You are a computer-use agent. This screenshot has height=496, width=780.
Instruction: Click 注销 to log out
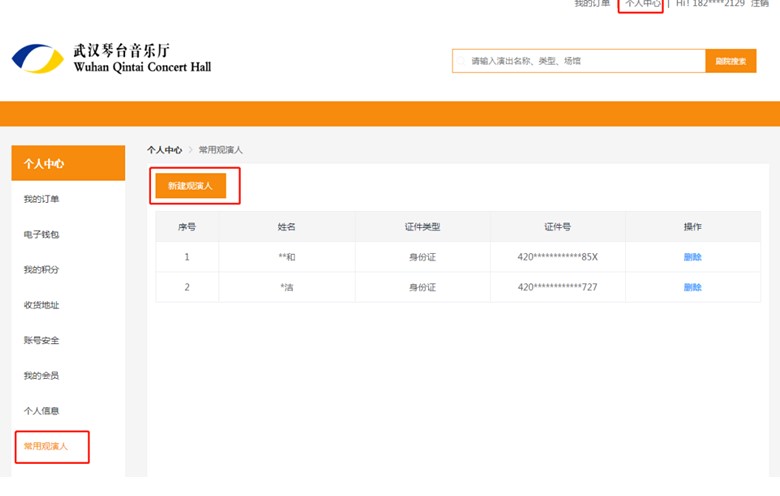pos(760,3)
